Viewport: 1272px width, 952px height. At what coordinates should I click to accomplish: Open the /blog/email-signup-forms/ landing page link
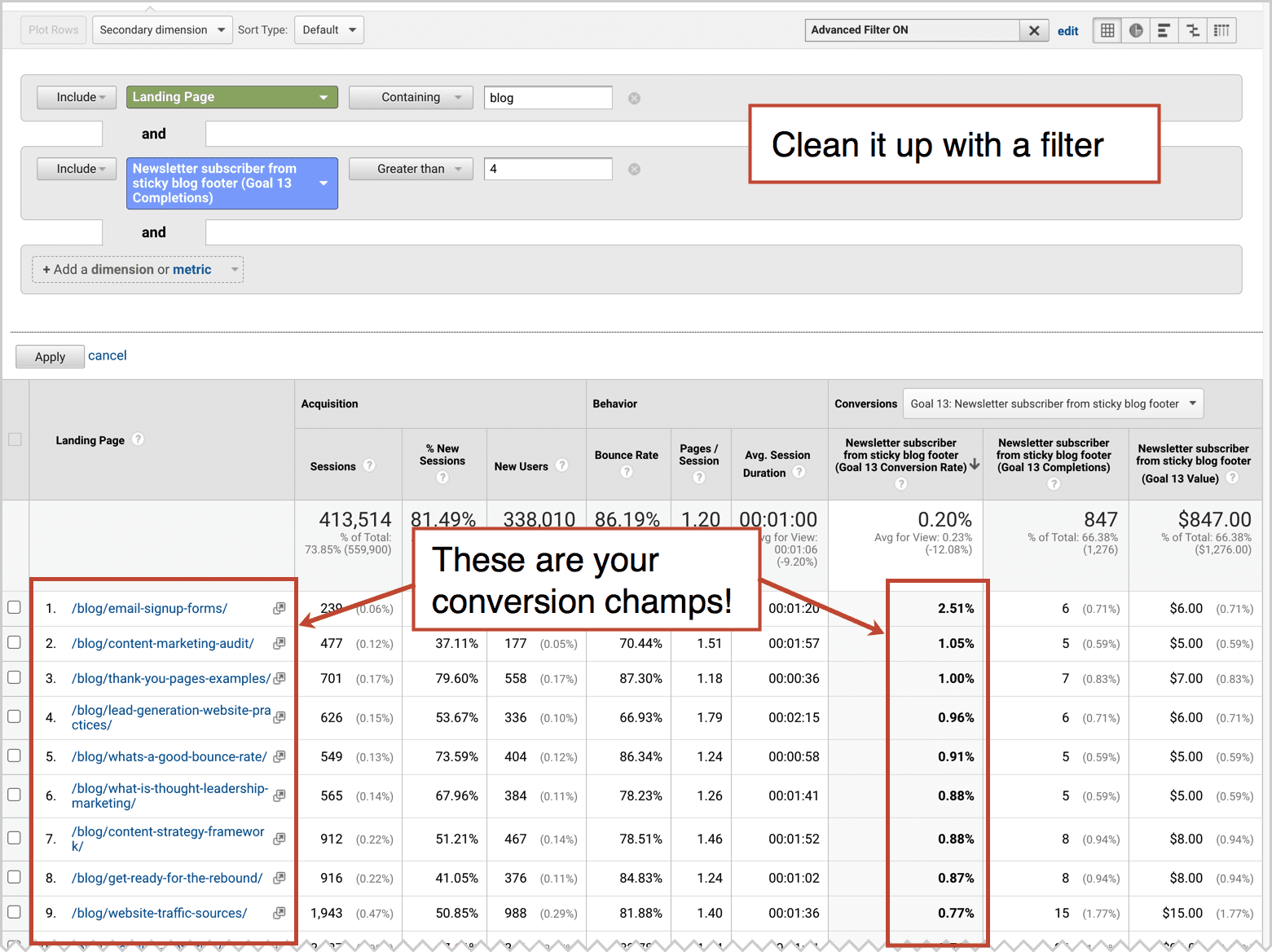149,608
